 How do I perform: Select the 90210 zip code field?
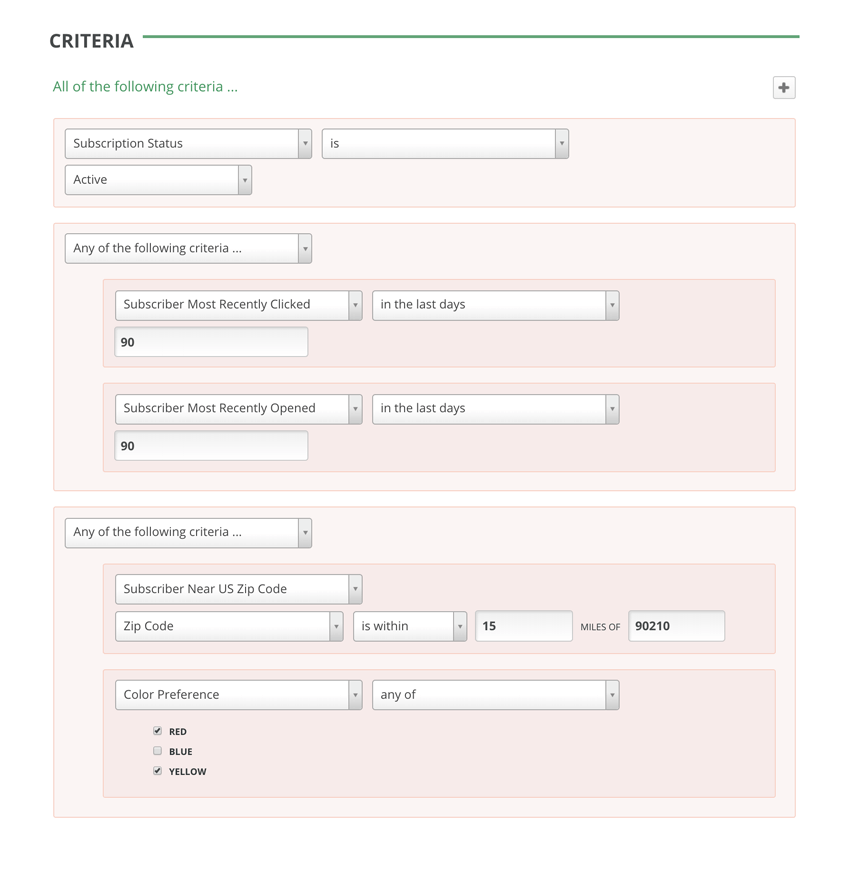[x=676, y=625]
